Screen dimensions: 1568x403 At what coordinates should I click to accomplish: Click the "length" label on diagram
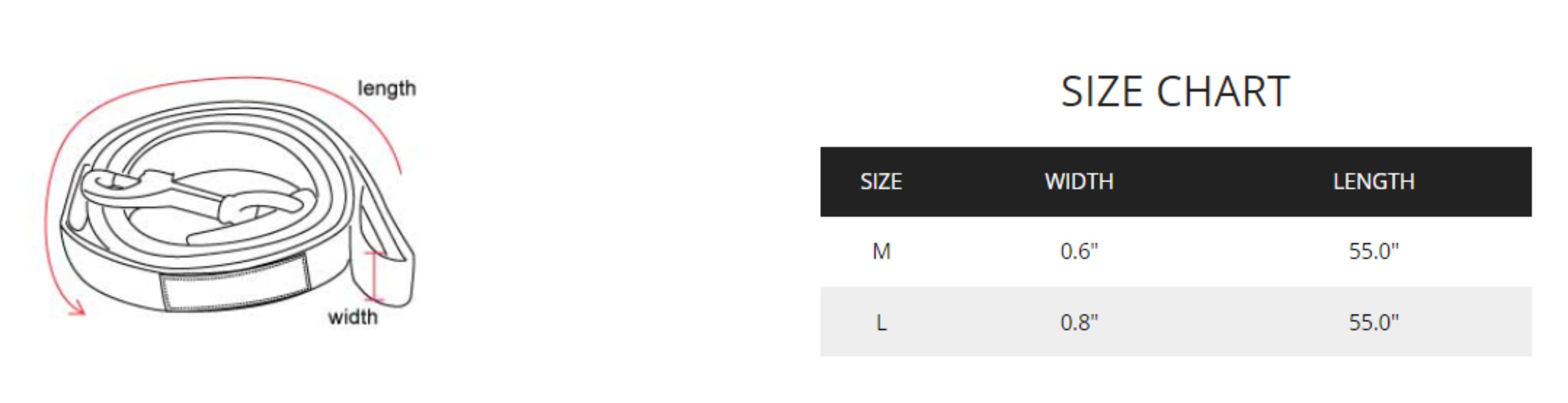click(x=386, y=89)
